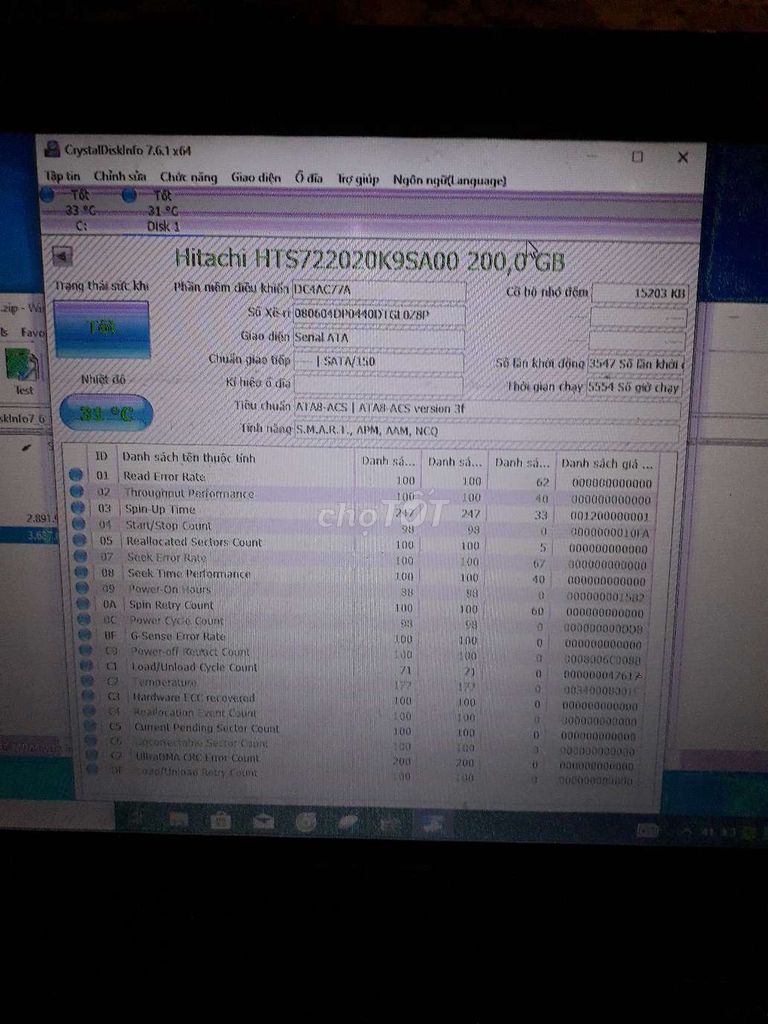The image size is (768, 1024).
Task: Select the Seek Time Performance row
Action: click(x=364, y=575)
